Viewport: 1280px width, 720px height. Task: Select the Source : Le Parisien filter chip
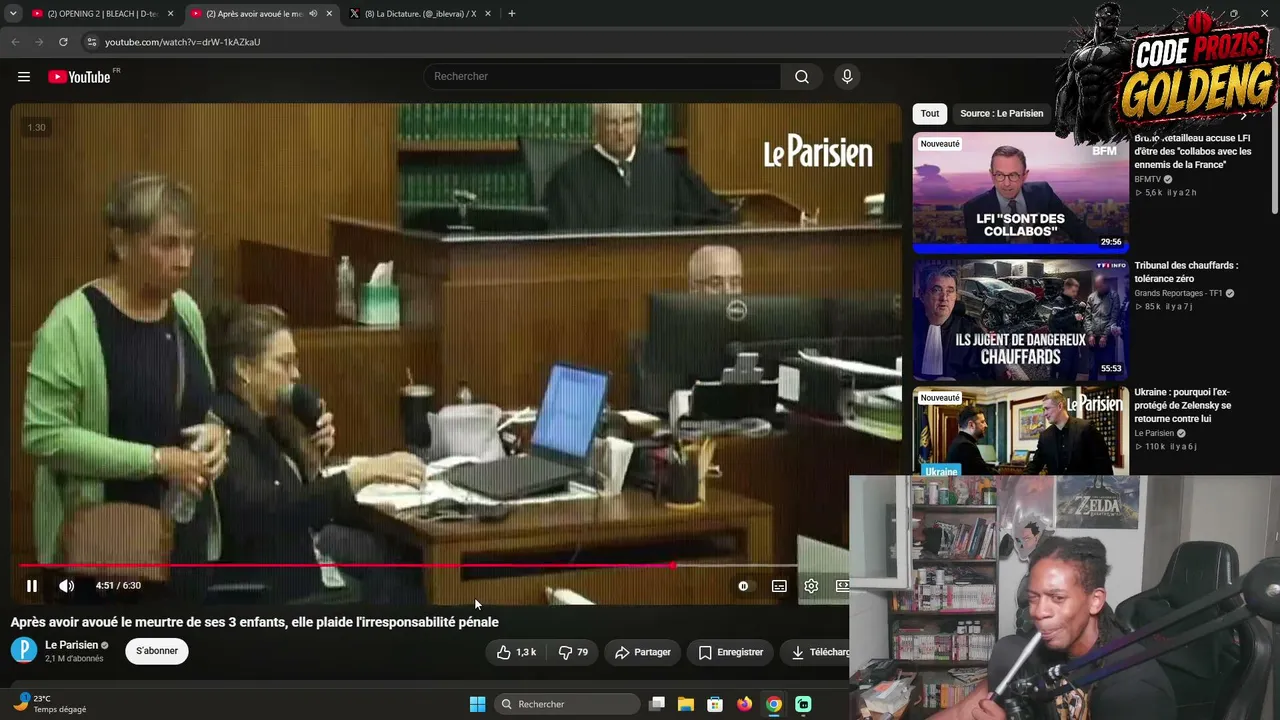[1001, 113]
